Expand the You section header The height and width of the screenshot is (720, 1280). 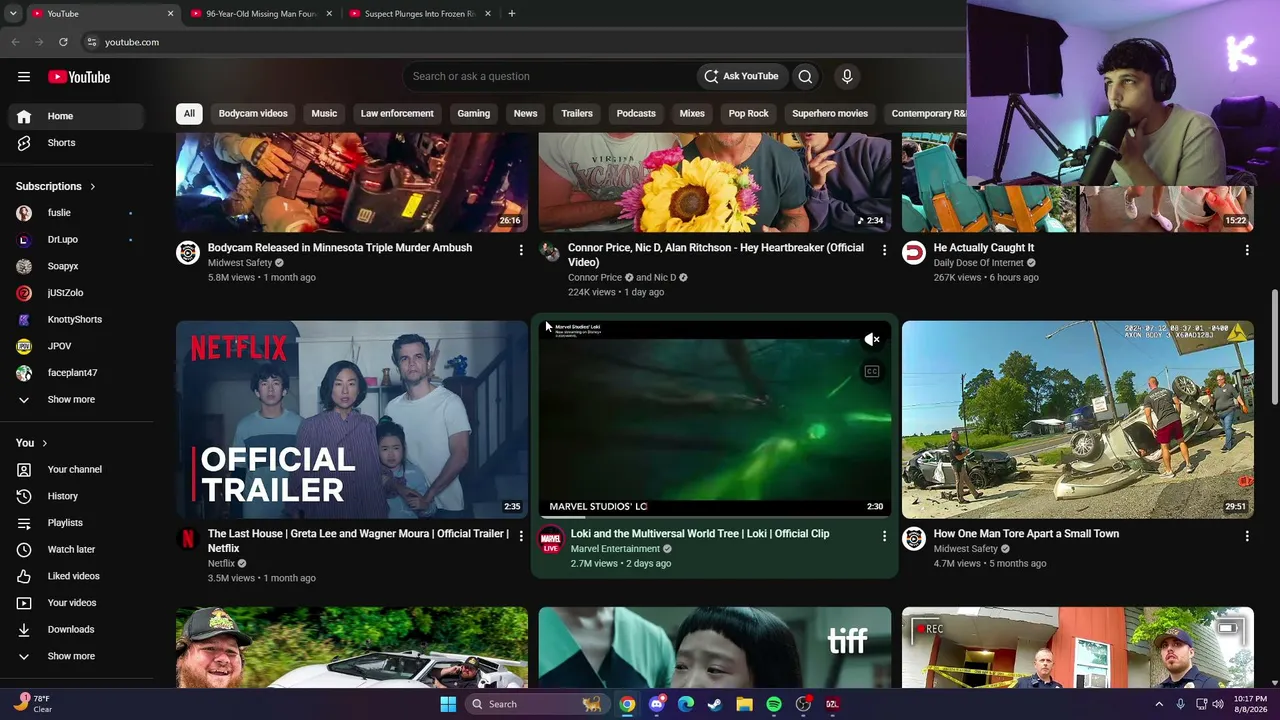(32, 443)
